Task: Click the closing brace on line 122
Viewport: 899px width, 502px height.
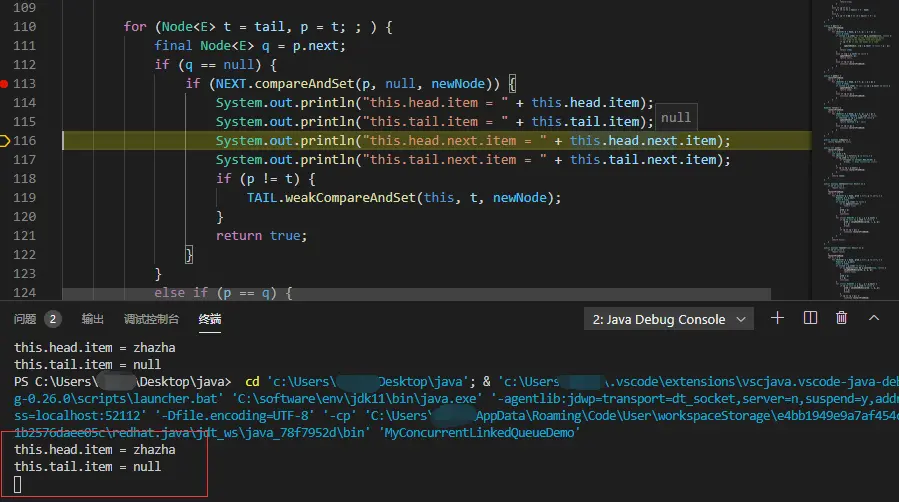Action: click(189, 254)
